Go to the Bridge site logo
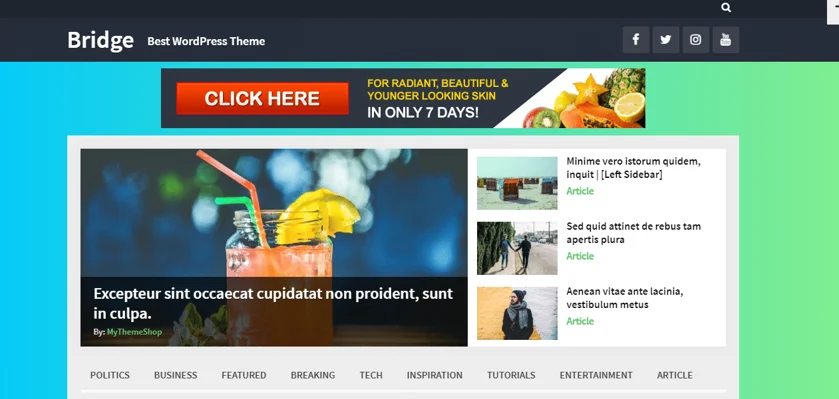 point(101,40)
